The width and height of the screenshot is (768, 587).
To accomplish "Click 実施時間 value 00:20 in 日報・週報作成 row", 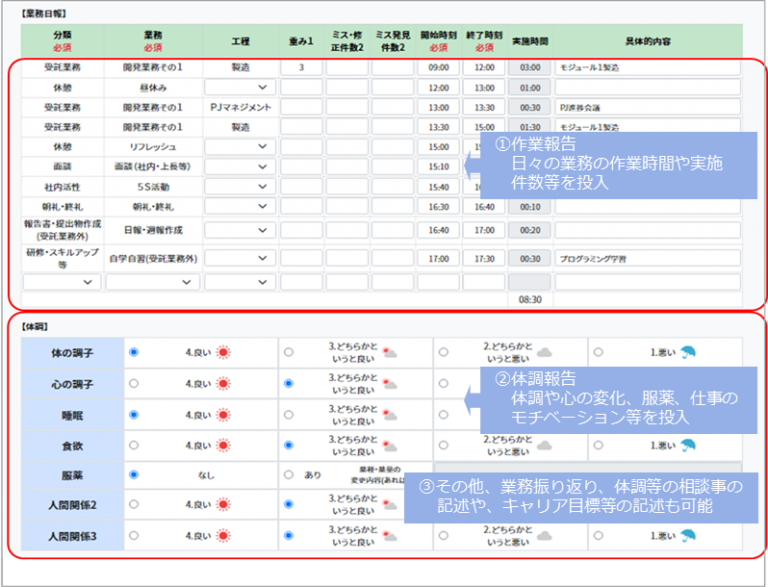I will (x=530, y=230).
